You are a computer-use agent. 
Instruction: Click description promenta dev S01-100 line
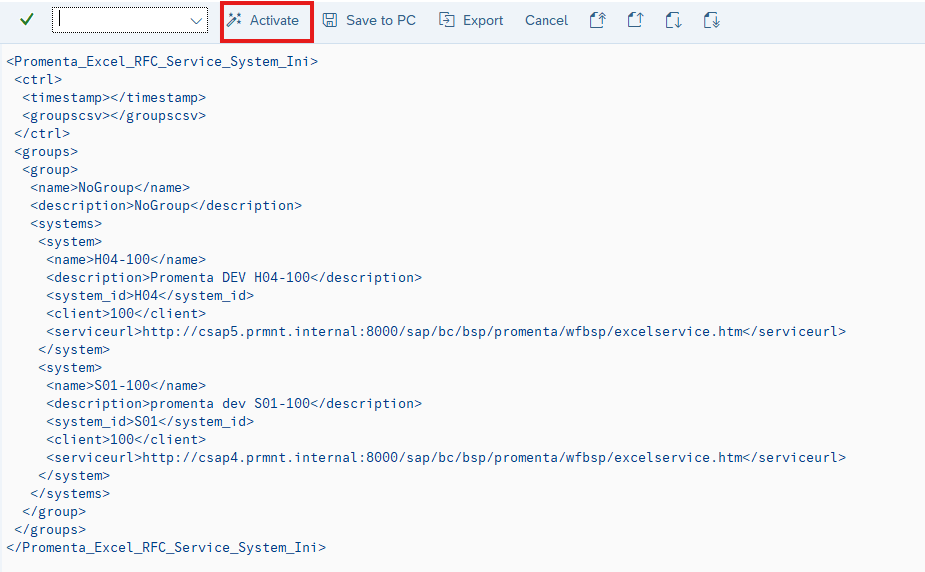coord(234,403)
